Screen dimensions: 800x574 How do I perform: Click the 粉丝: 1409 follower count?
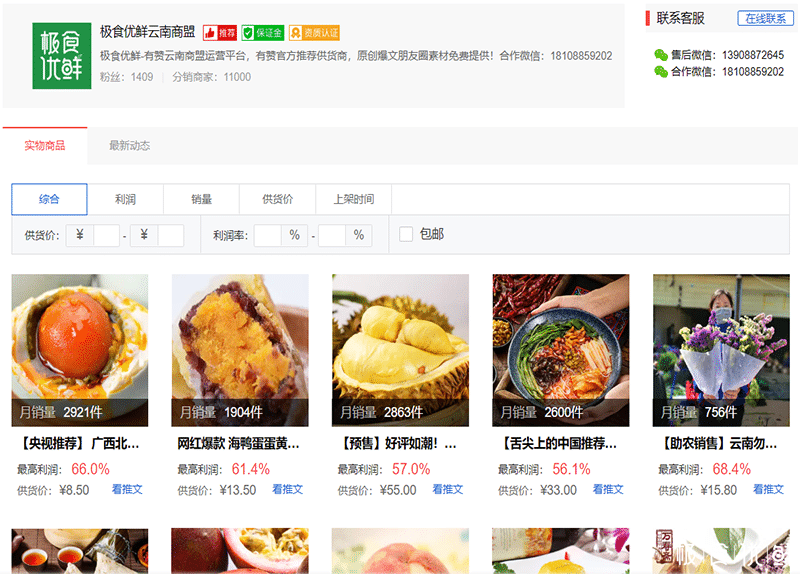tap(127, 77)
